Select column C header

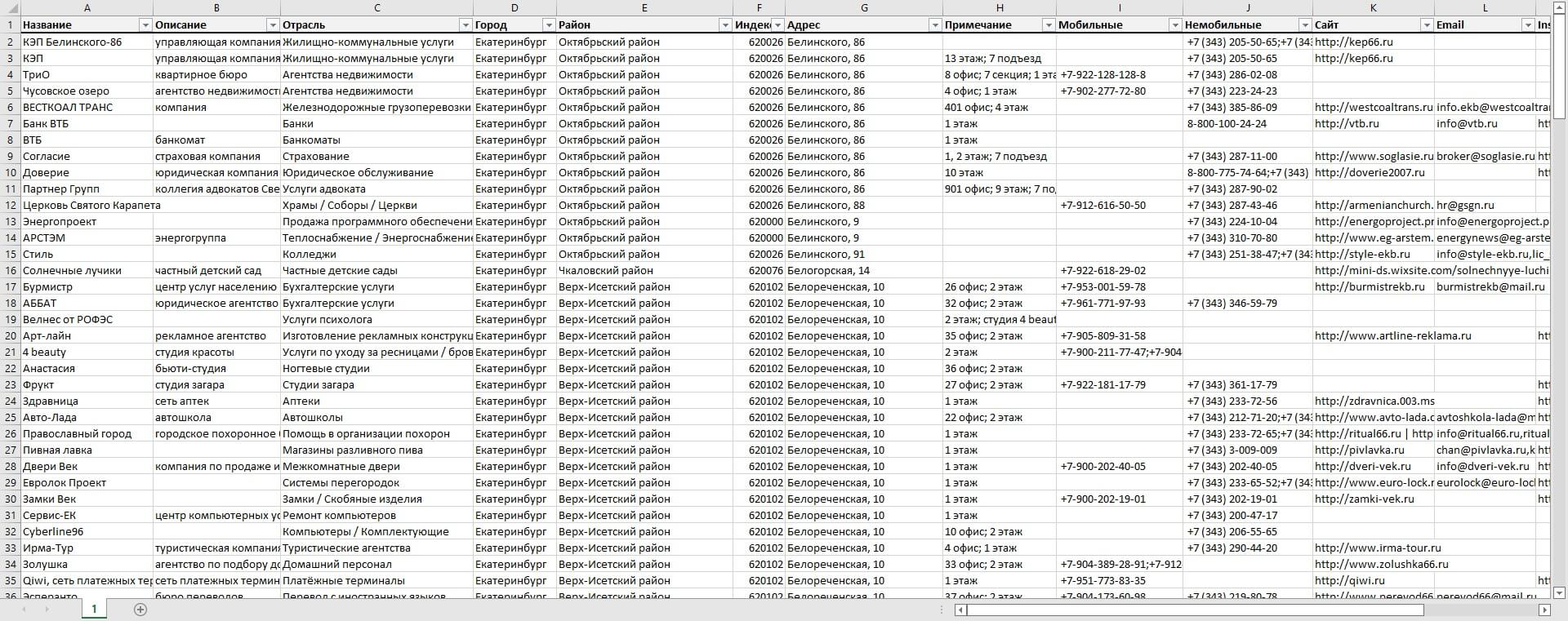(x=376, y=8)
